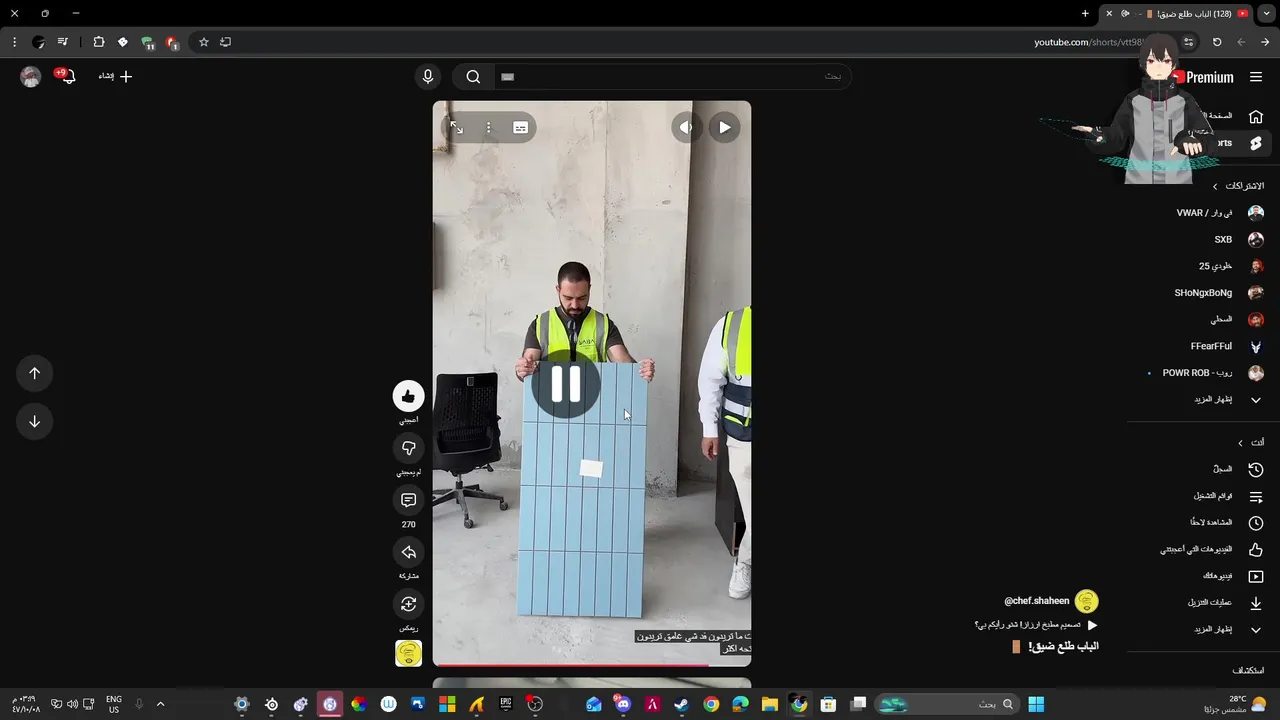Click chef.shaheen yellow channel avatar
The height and width of the screenshot is (720, 1280).
(x=1086, y=601)
